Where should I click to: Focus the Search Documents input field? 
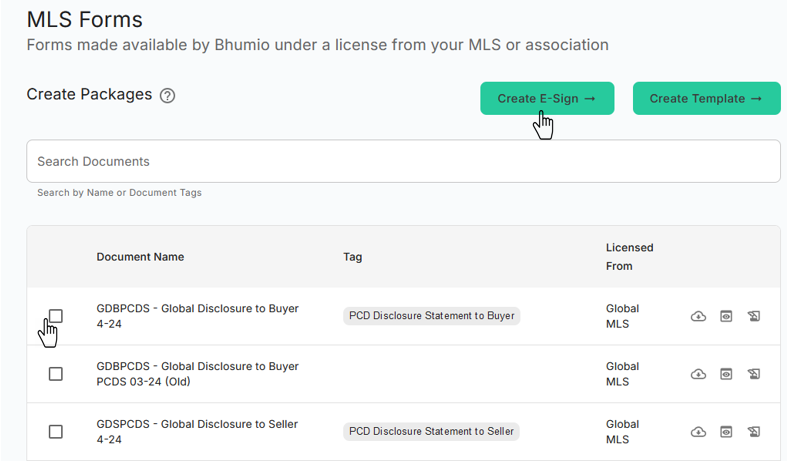[402, 161]
